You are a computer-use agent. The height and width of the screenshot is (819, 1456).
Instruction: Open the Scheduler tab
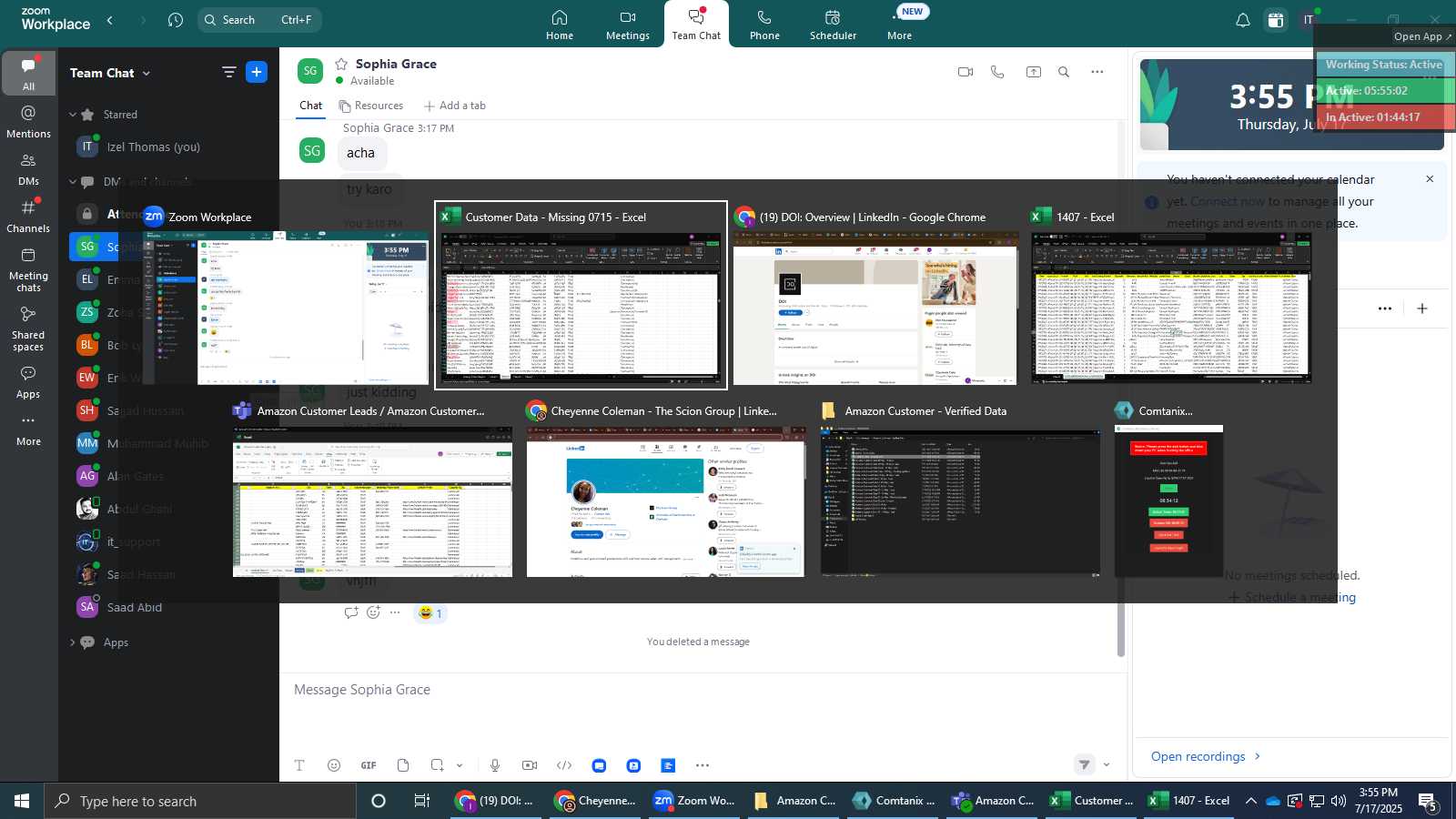click(833, 25)
